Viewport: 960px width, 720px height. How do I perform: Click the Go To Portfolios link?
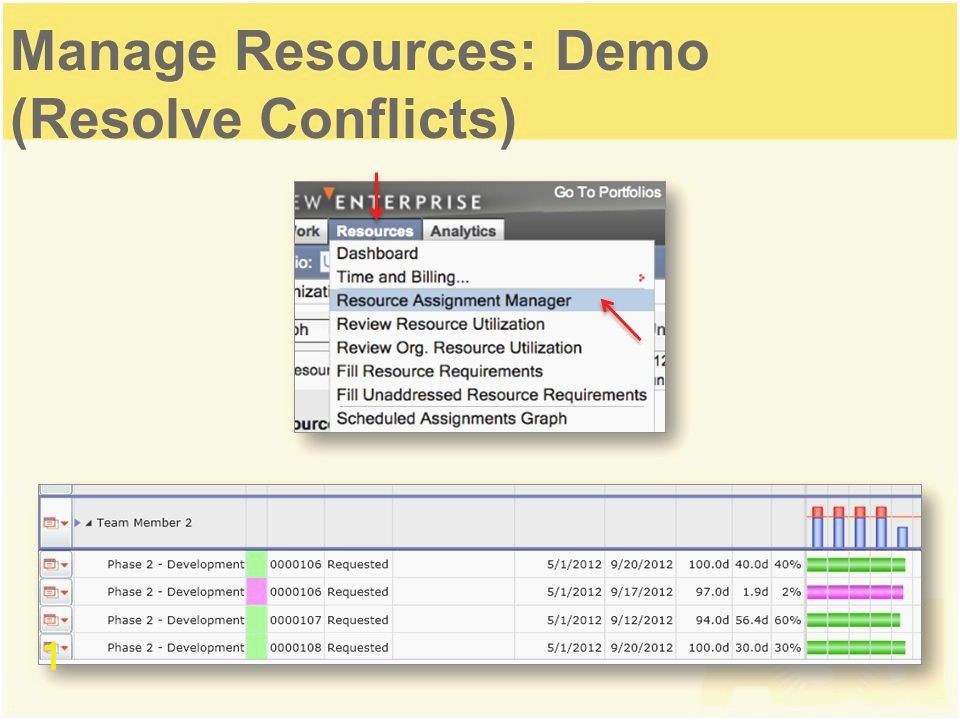[607, 192]
